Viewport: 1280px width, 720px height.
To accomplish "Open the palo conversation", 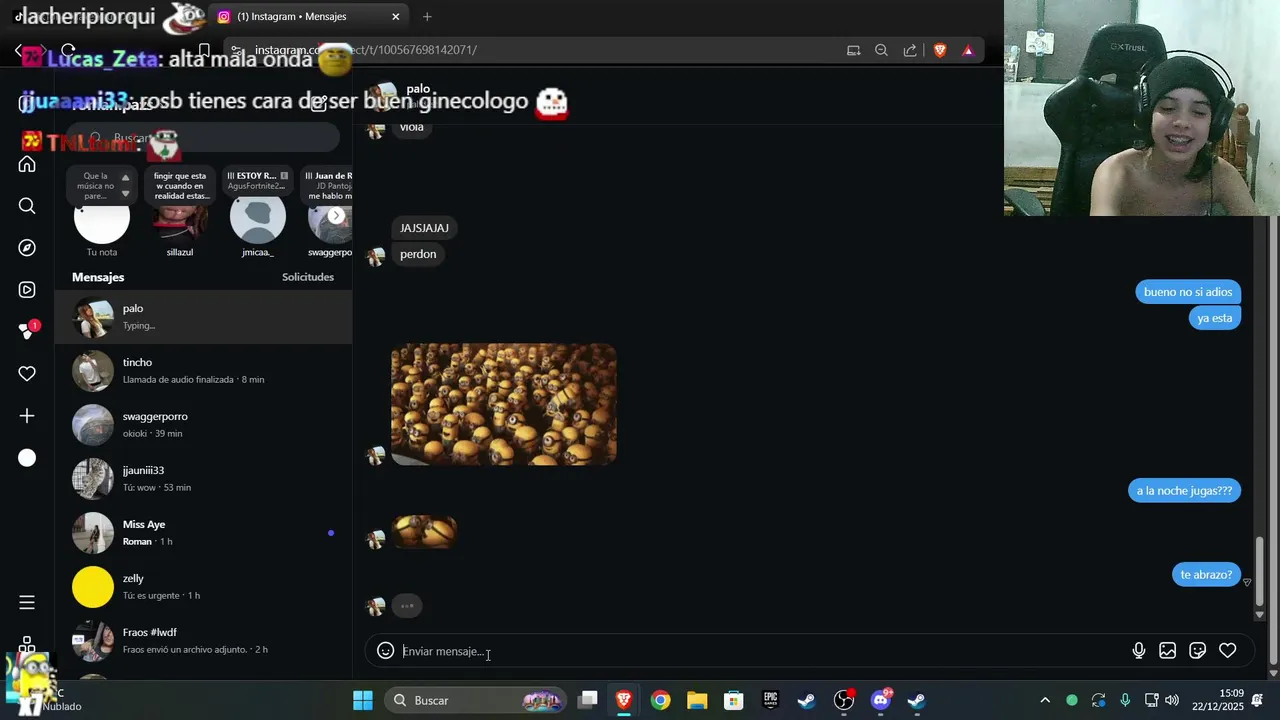I will pos(203,316).
